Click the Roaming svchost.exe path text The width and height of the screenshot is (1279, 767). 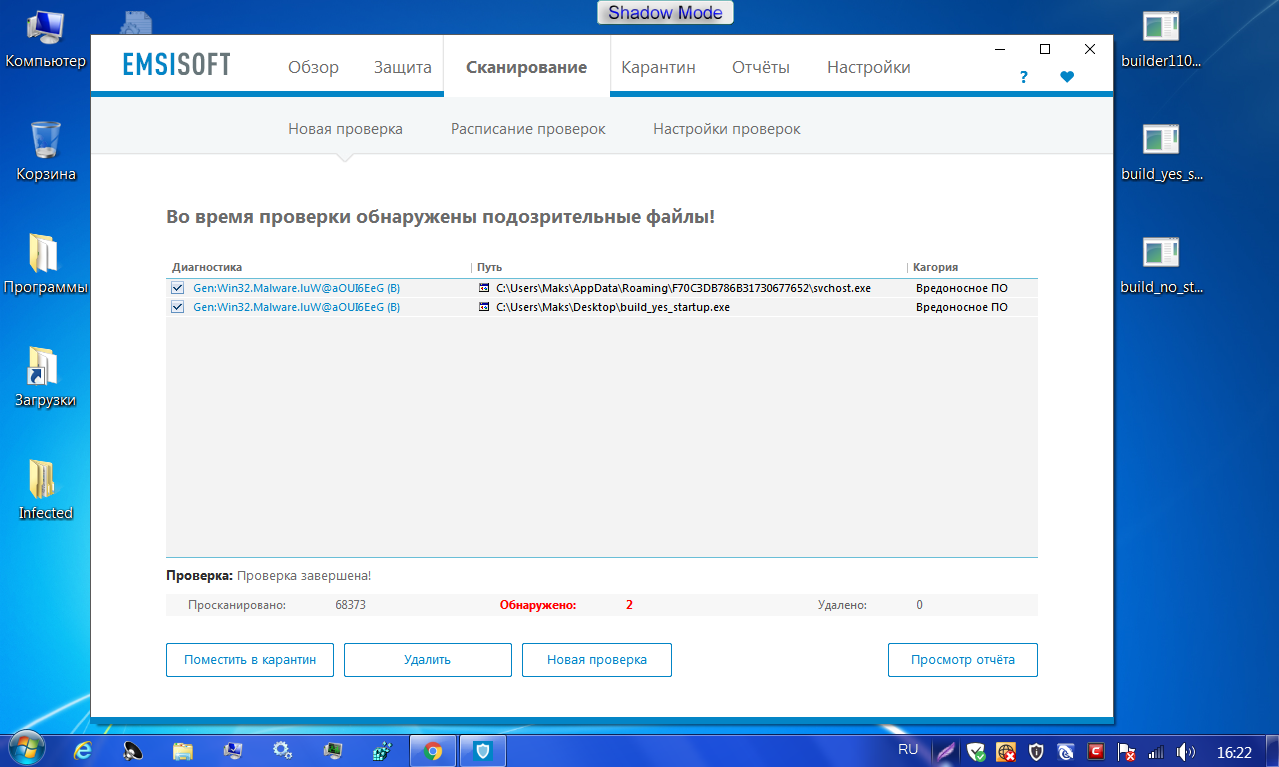(683, 288)
